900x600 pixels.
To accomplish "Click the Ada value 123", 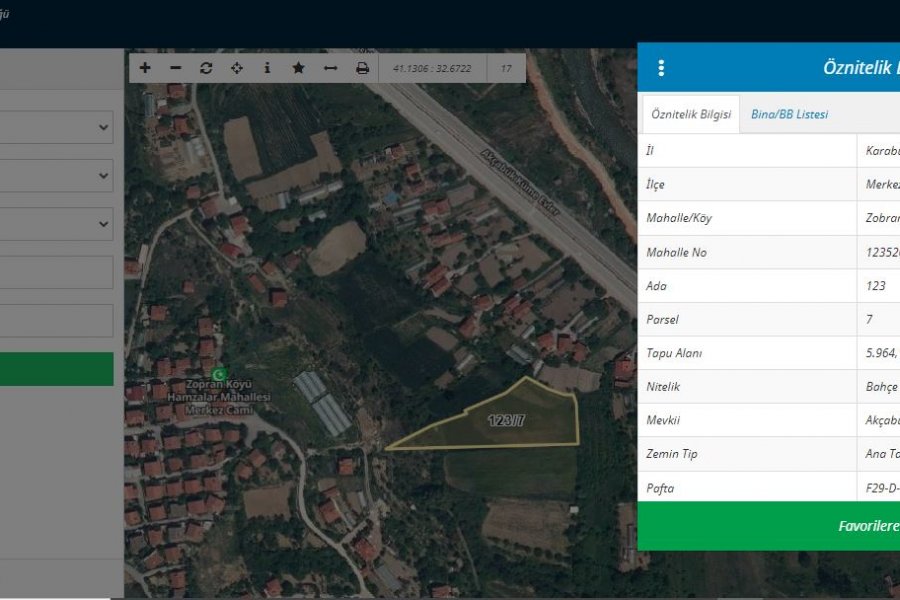I will click(x=876, y=286).
